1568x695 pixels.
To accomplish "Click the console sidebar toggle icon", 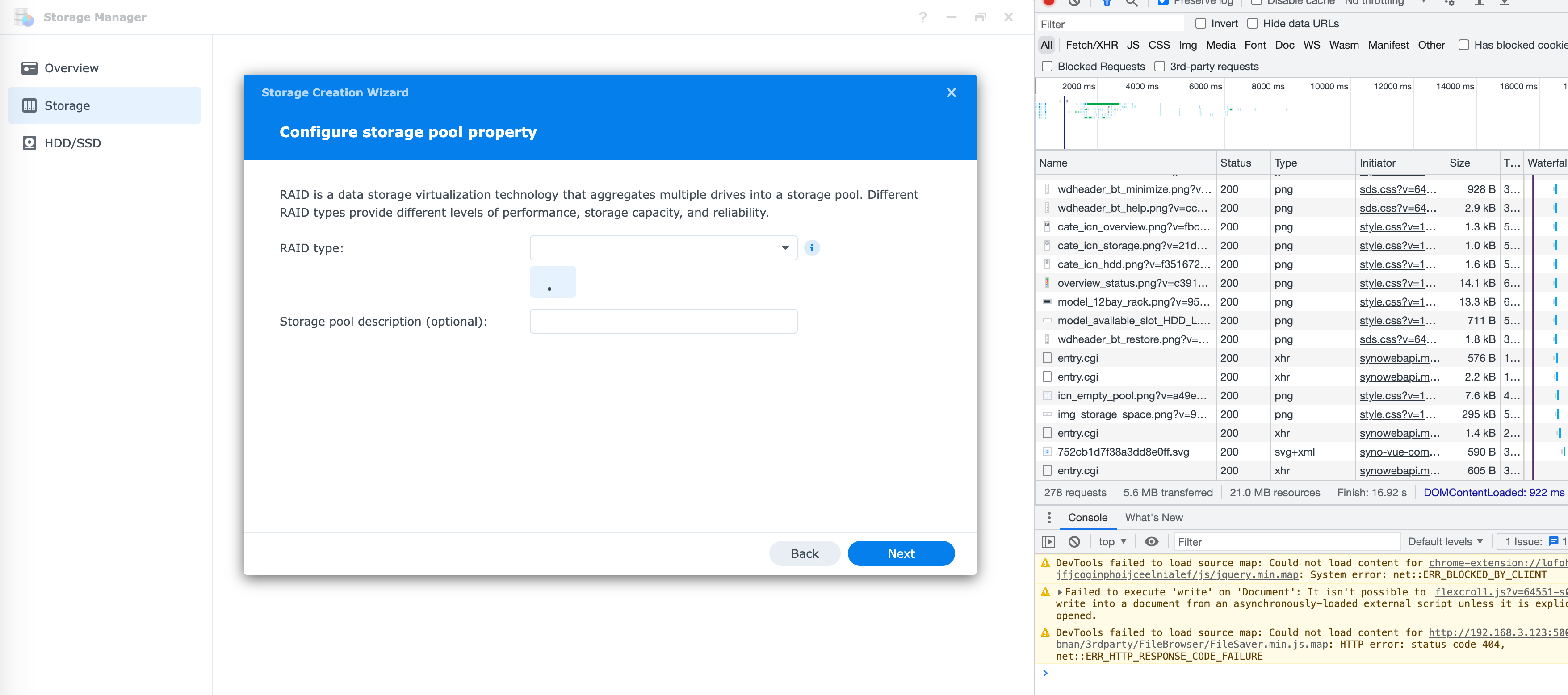I will [x=1048, y=542].
